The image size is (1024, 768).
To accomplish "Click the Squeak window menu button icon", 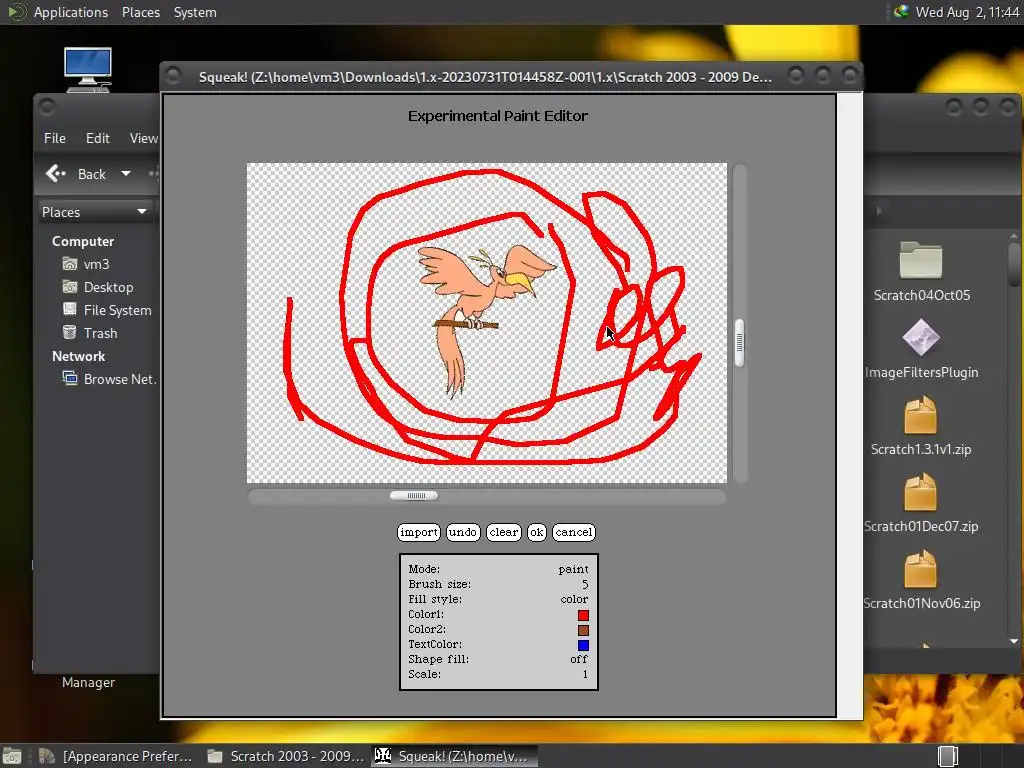I will point(173,76).
